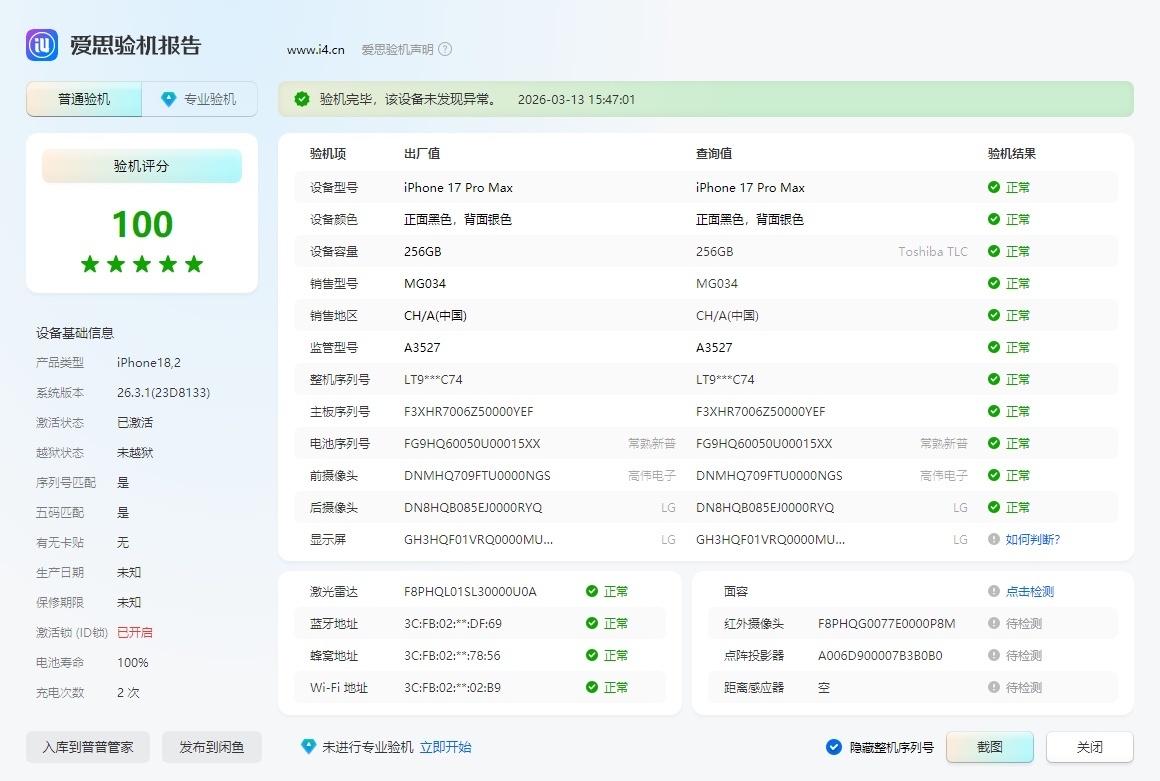Toggle the 隐藏整机序列号 checkbox
The width and height of the screenshot is (1160, 781).
(833, 747)
